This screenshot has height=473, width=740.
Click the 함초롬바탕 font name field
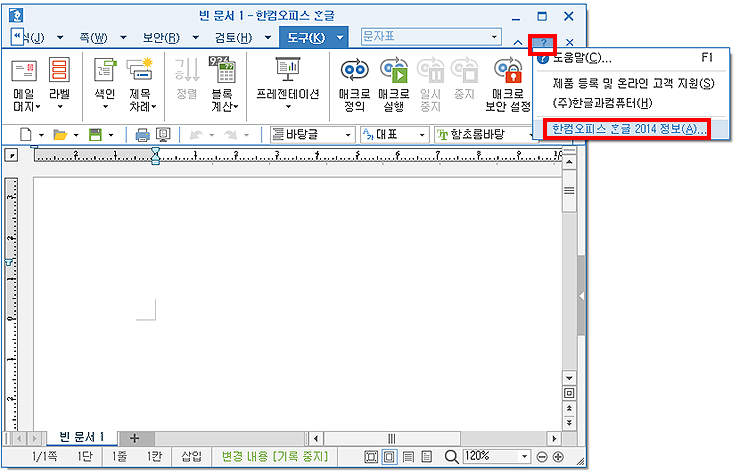[483, 135]
